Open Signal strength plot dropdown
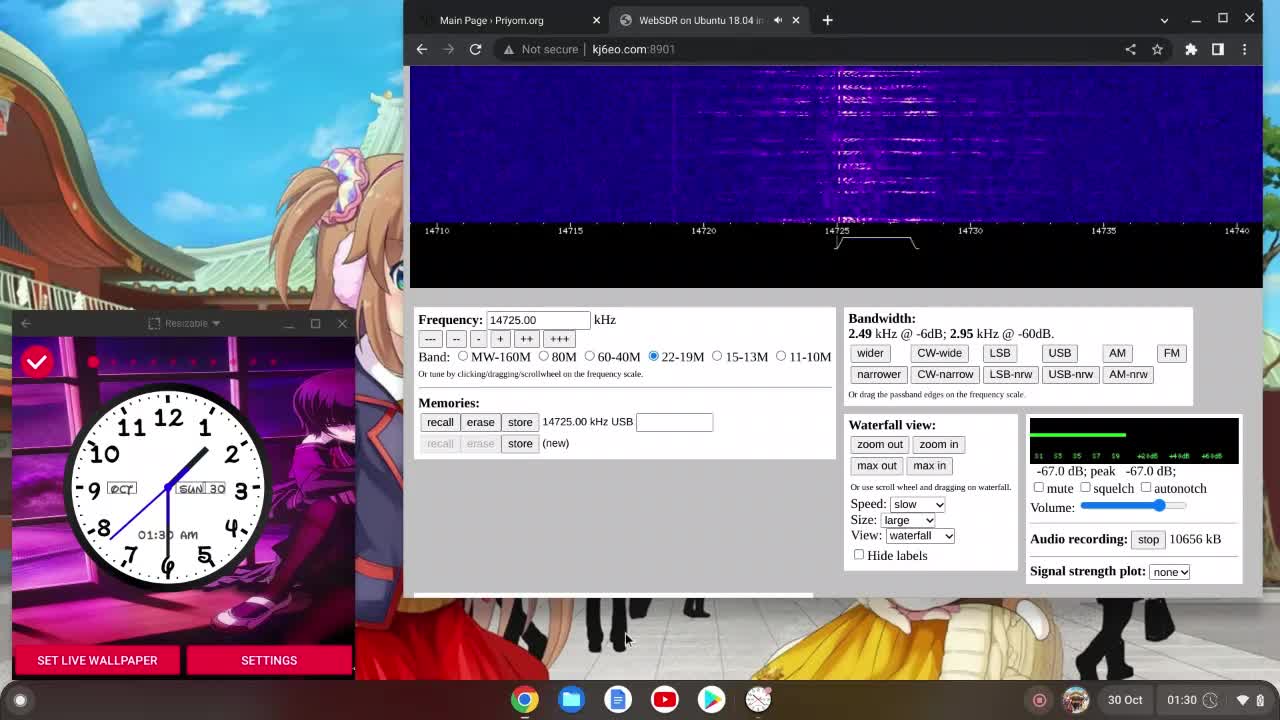 point(1170,572)
